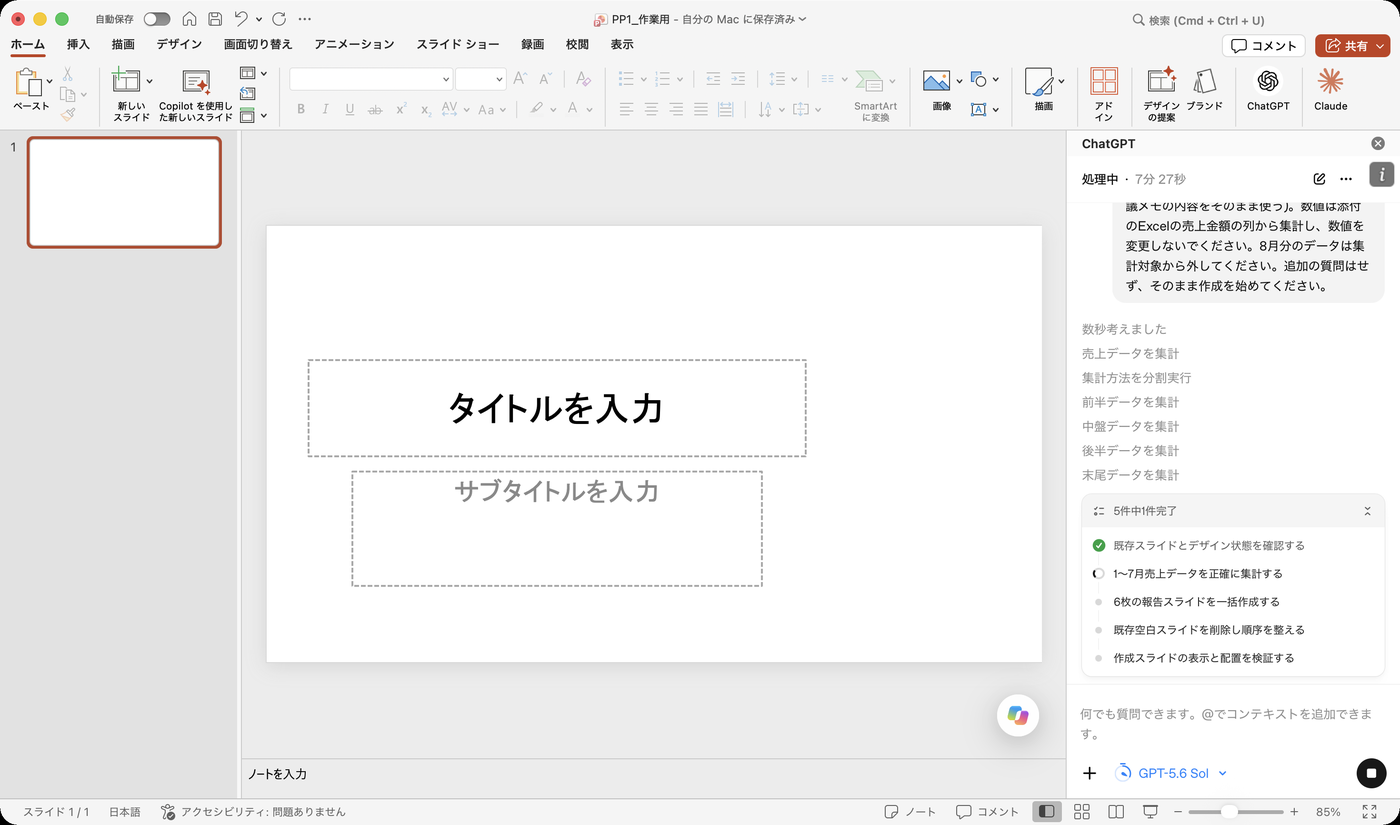Stop ChatGPT processing with stop button
The height and width of the screenshot is (825, 1400).
tap(1371, 773)
